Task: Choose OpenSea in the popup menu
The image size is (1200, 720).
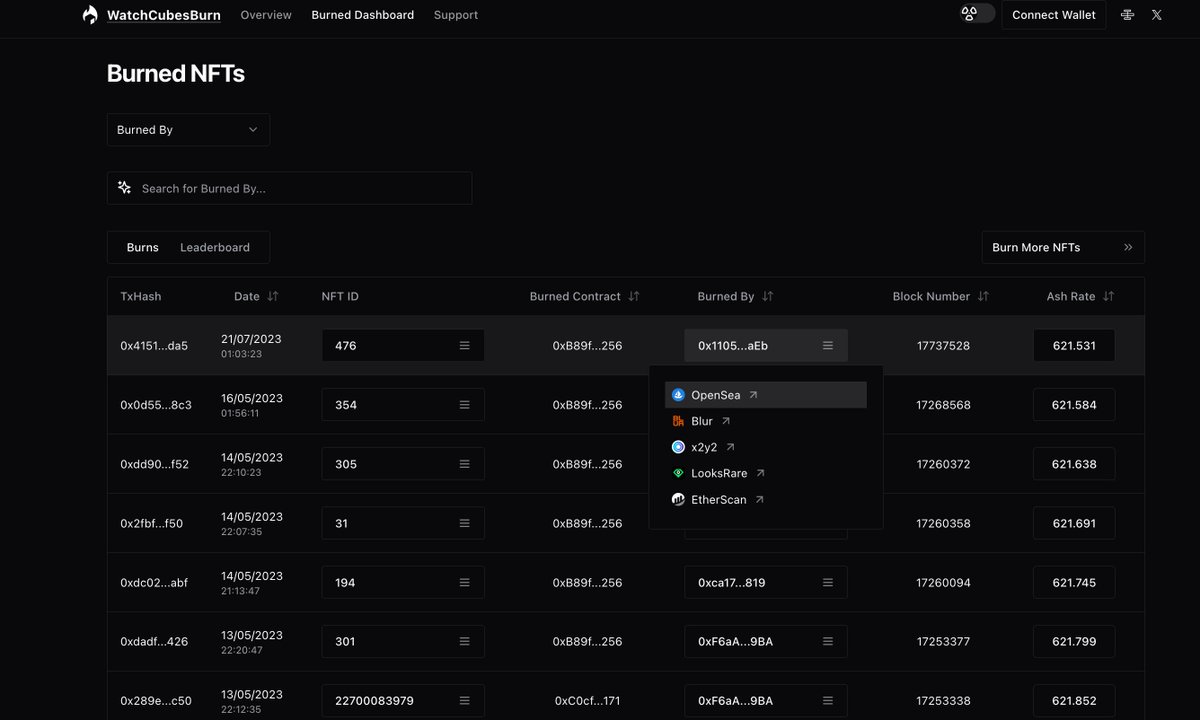Action: [x=766, y=395]
